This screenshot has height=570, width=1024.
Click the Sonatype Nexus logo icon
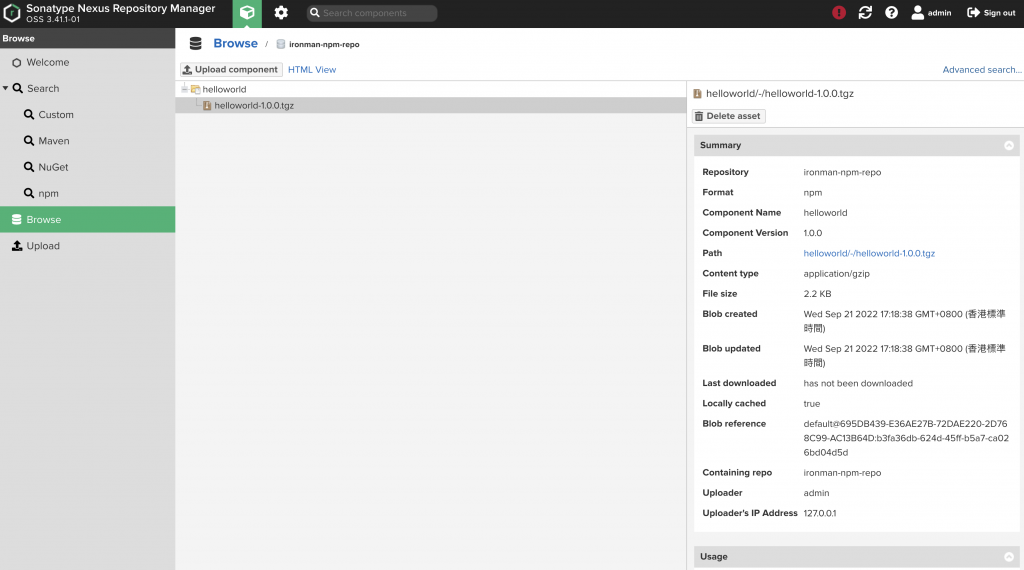pos(12,13)
